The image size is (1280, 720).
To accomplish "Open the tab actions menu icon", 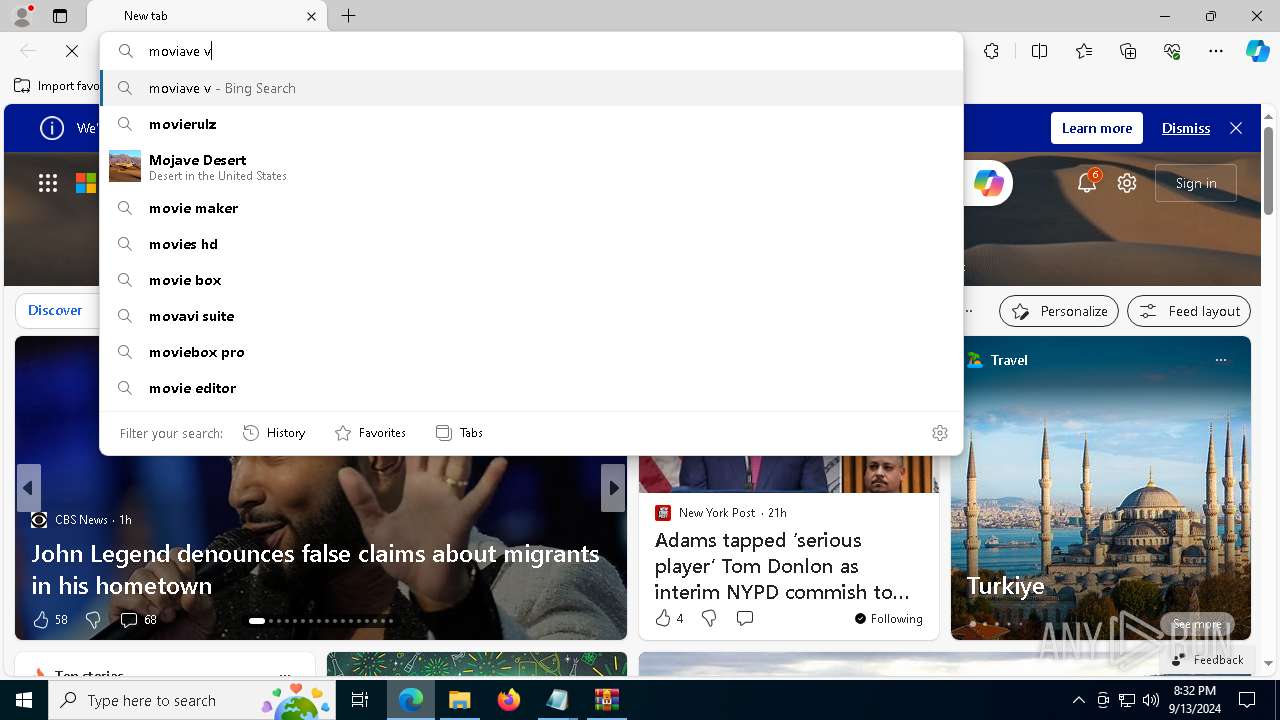I will pos(60,16).
